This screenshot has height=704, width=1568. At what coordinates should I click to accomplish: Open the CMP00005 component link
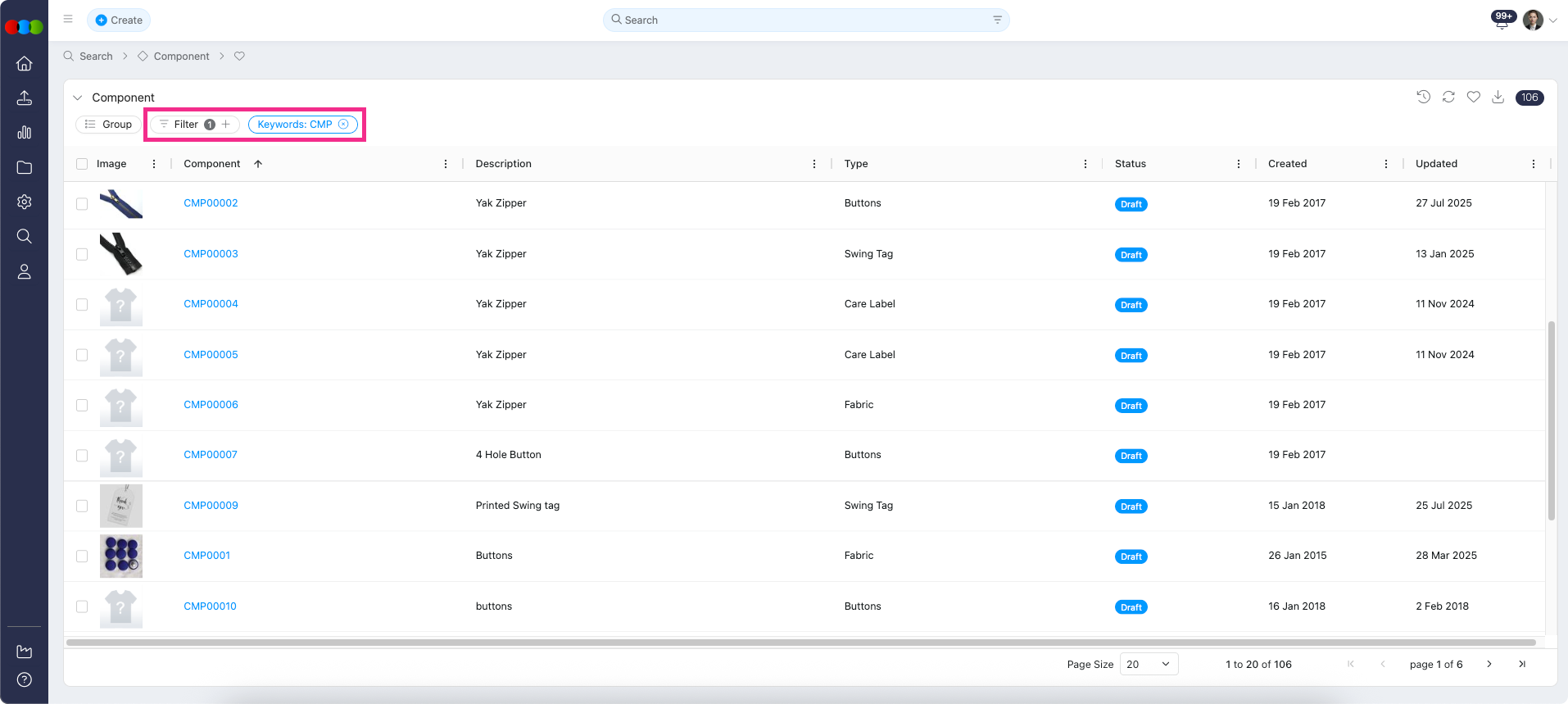click(211, 355)
